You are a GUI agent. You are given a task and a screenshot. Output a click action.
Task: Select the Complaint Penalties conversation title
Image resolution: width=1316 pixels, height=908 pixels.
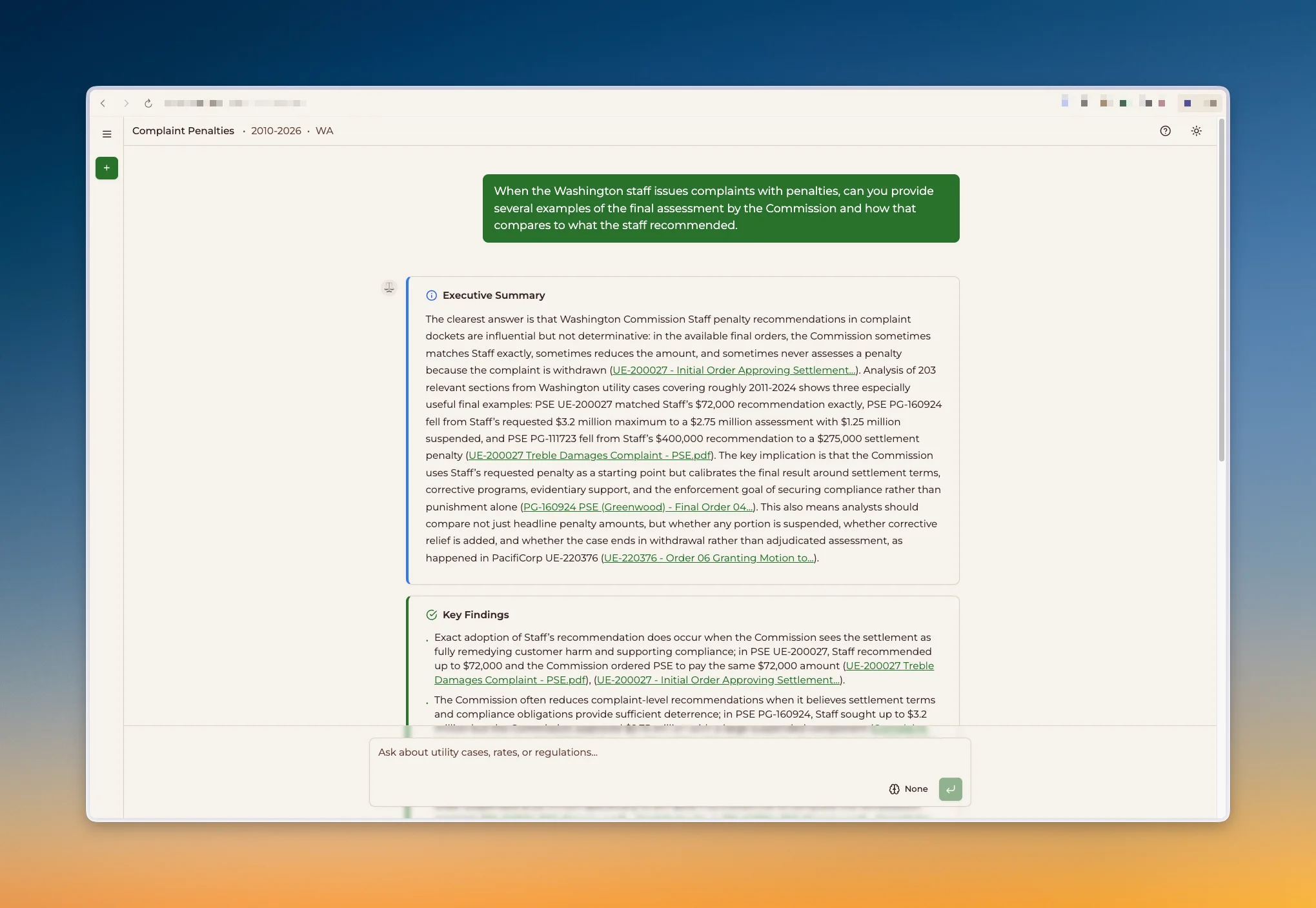pyautogui.click(x=183, y=130)
